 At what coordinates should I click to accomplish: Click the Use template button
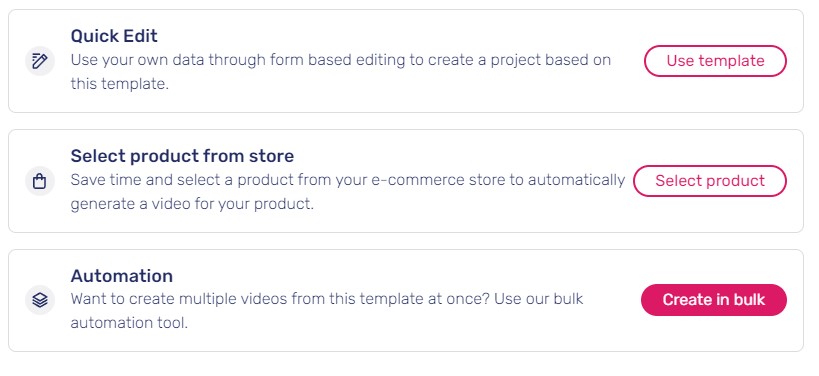coord(715,61)
